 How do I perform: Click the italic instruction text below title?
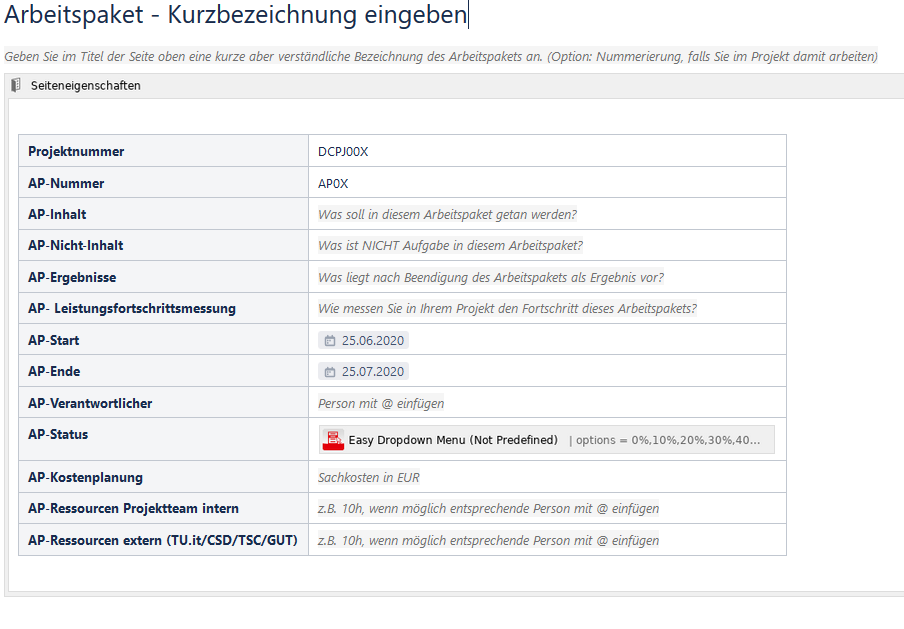tap(441, 57)
